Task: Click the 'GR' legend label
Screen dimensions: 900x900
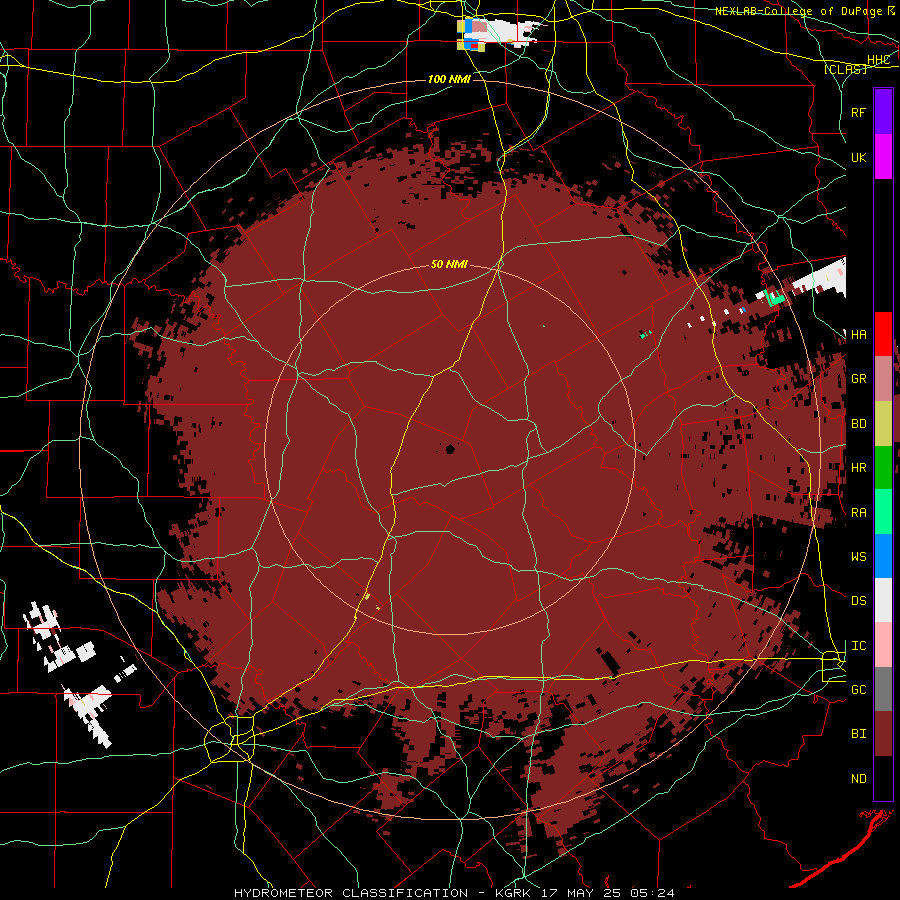Action: (x=858, y=379)
